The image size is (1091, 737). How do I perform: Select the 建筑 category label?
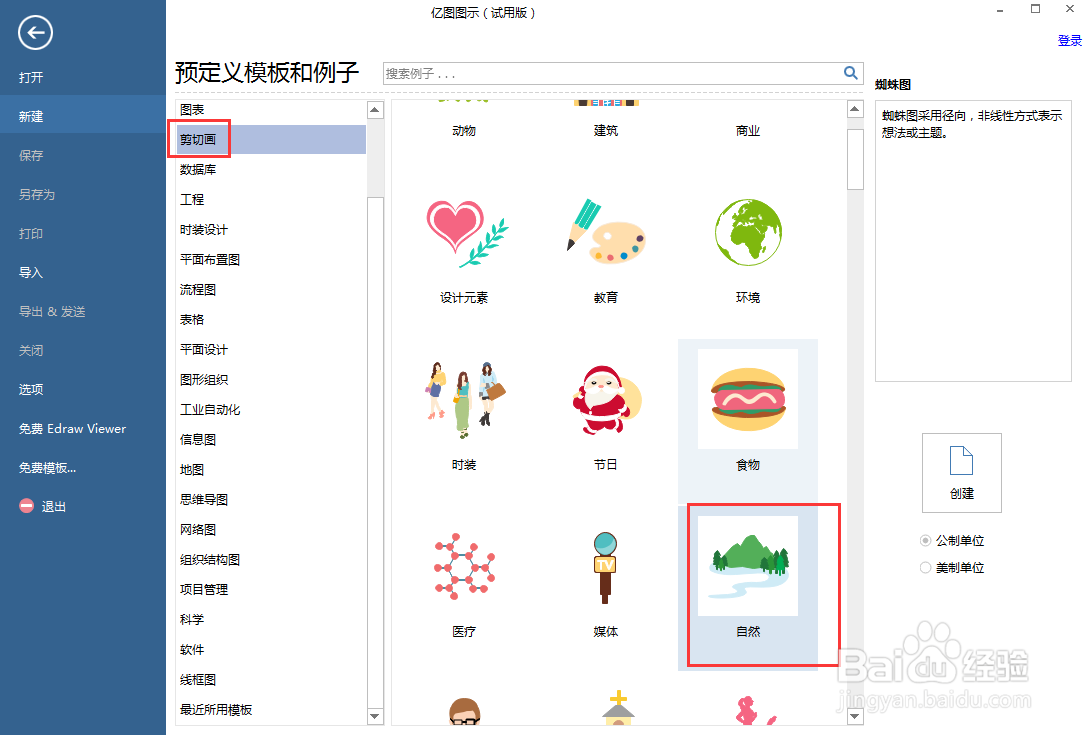pyautogui.click(x=605, y=131)
